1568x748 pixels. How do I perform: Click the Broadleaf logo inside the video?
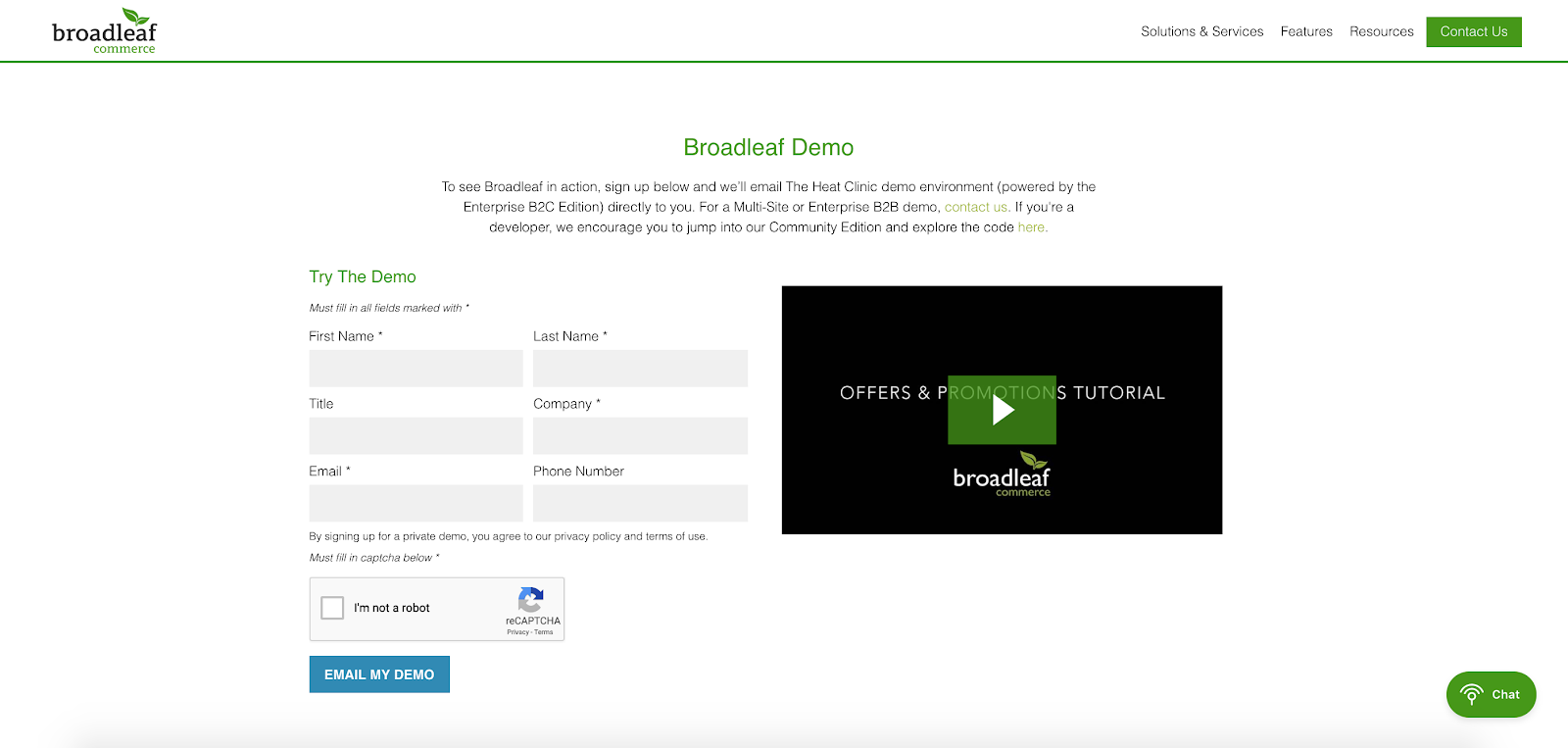1002,474
